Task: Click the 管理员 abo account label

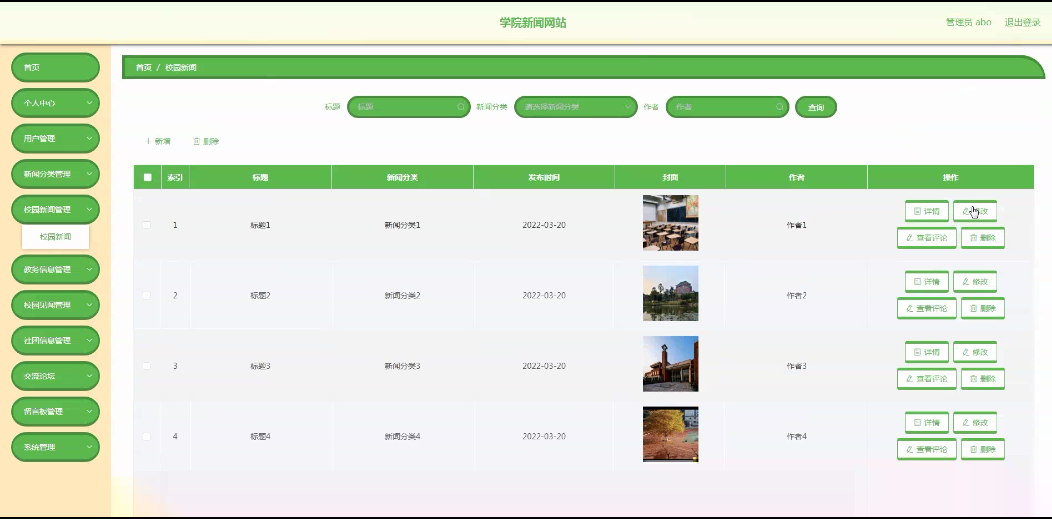Action: pos(969,22)
